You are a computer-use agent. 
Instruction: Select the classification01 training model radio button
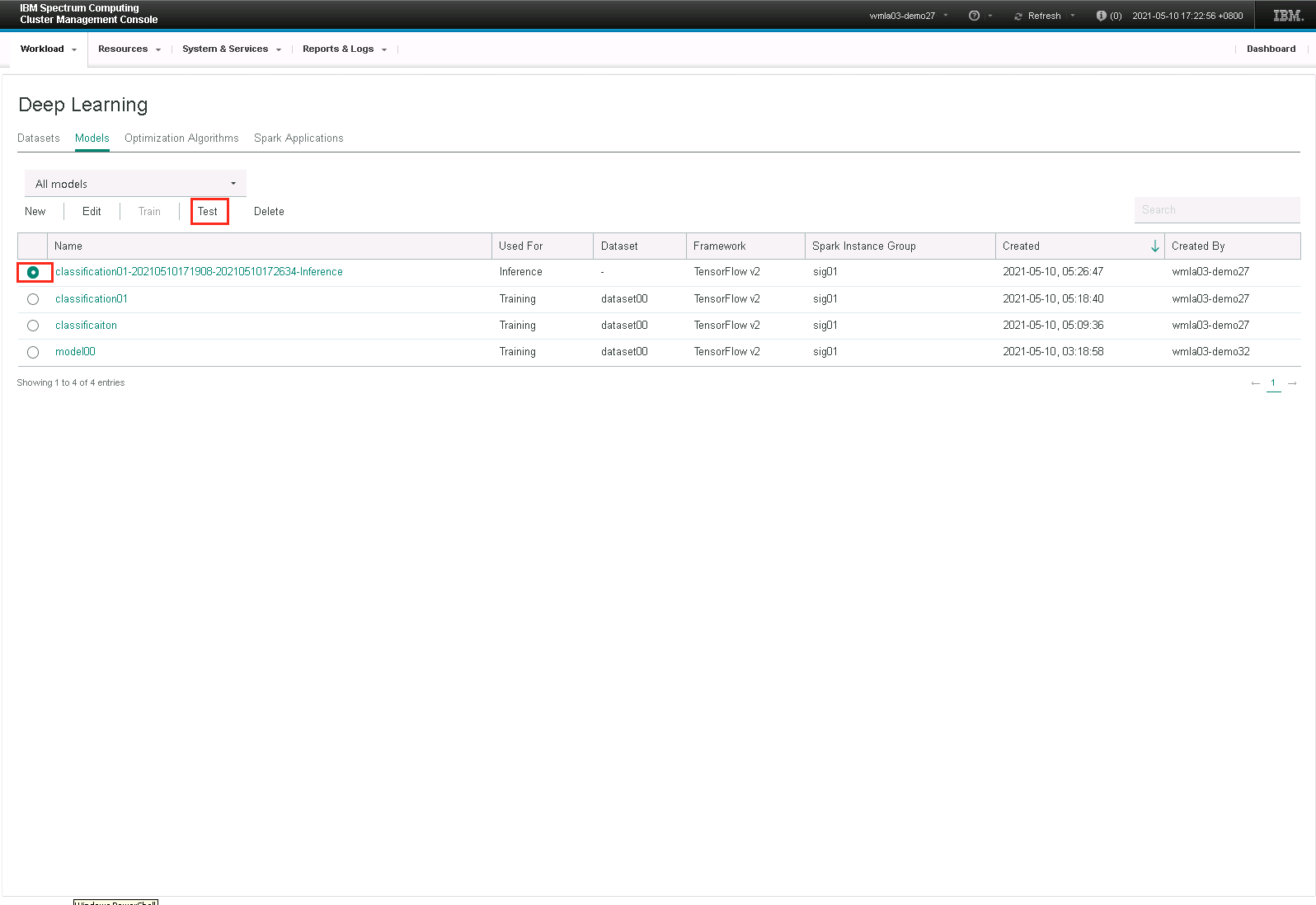[x=33, y=299]
